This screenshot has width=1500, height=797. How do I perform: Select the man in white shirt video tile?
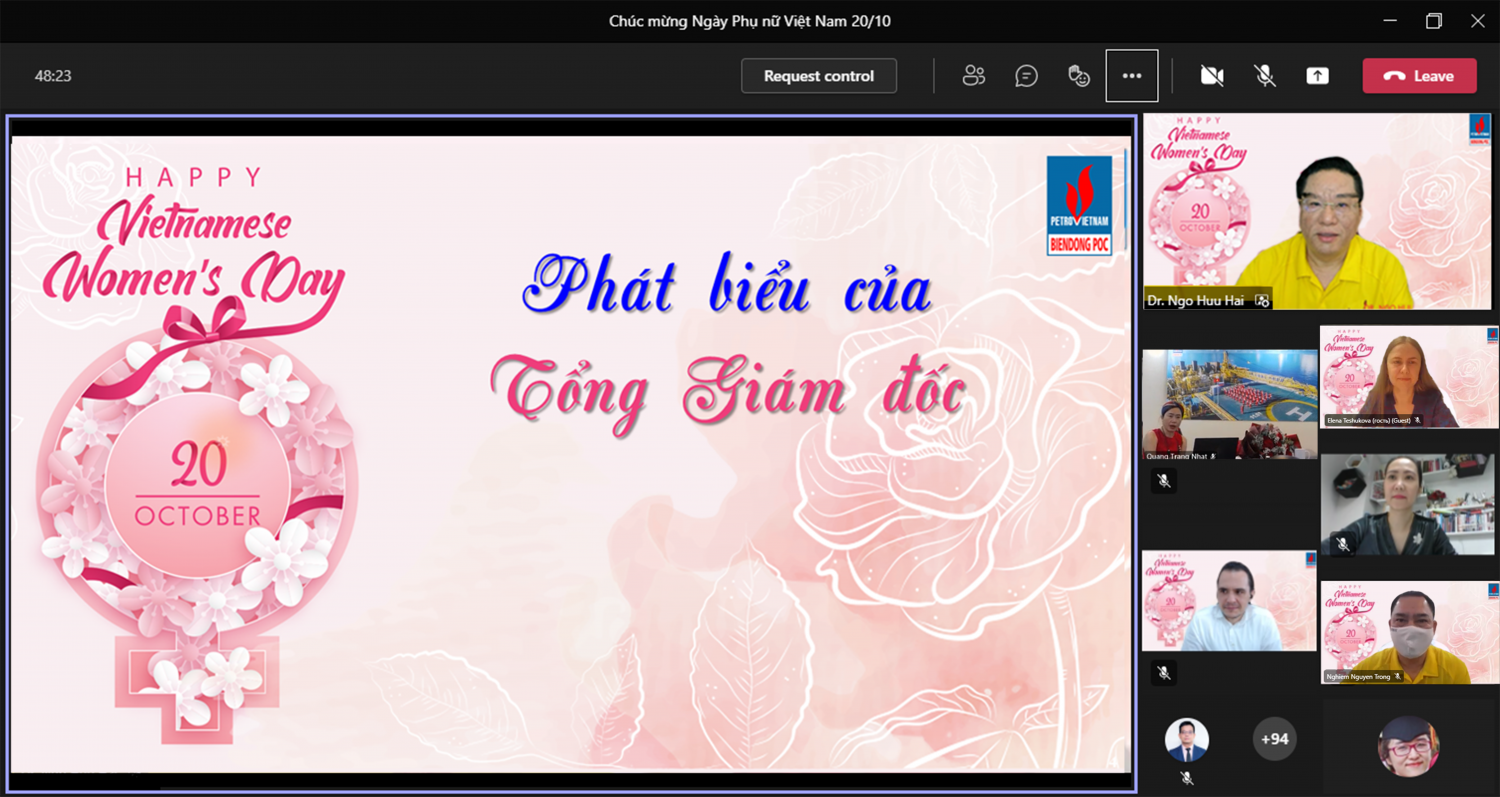pyautogui.click(x=1230, y=601)
